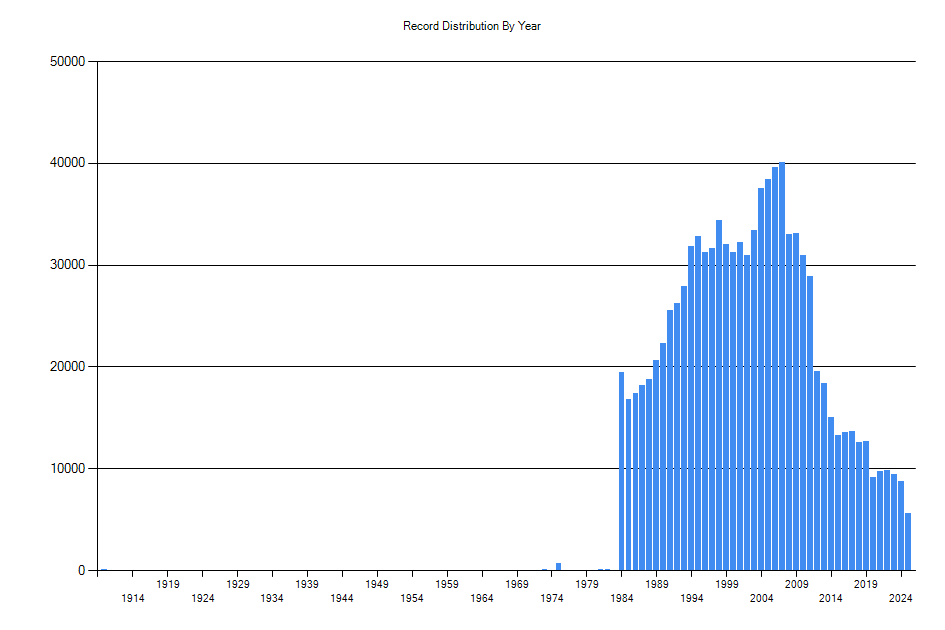This screenshot has height=630, width=945.
Task: Click the 0 label on the y-axis
Action: point(83,571)
